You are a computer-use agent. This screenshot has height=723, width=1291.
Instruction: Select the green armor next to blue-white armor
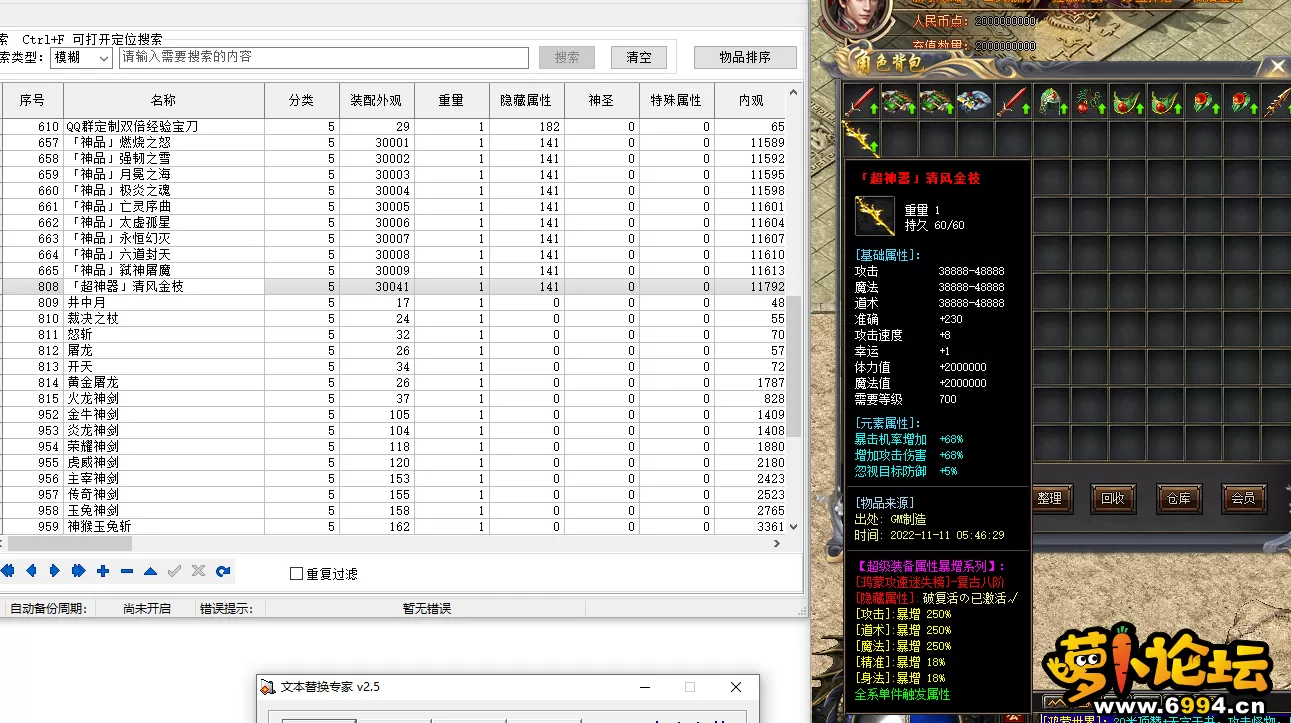[x=937, y=101]
